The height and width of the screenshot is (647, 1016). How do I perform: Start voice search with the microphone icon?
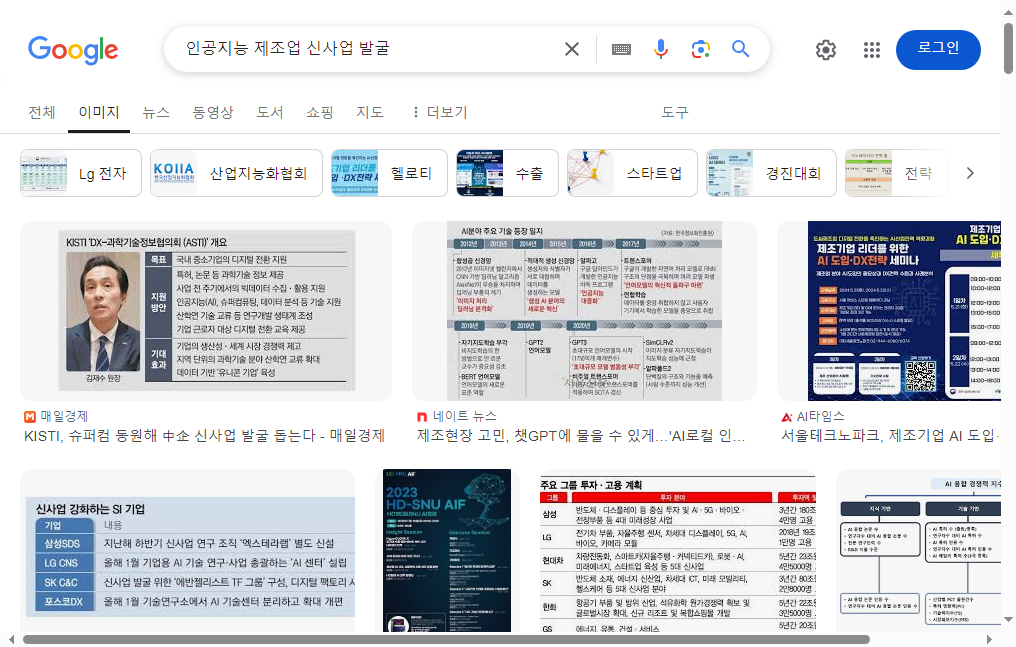point(660,49)
